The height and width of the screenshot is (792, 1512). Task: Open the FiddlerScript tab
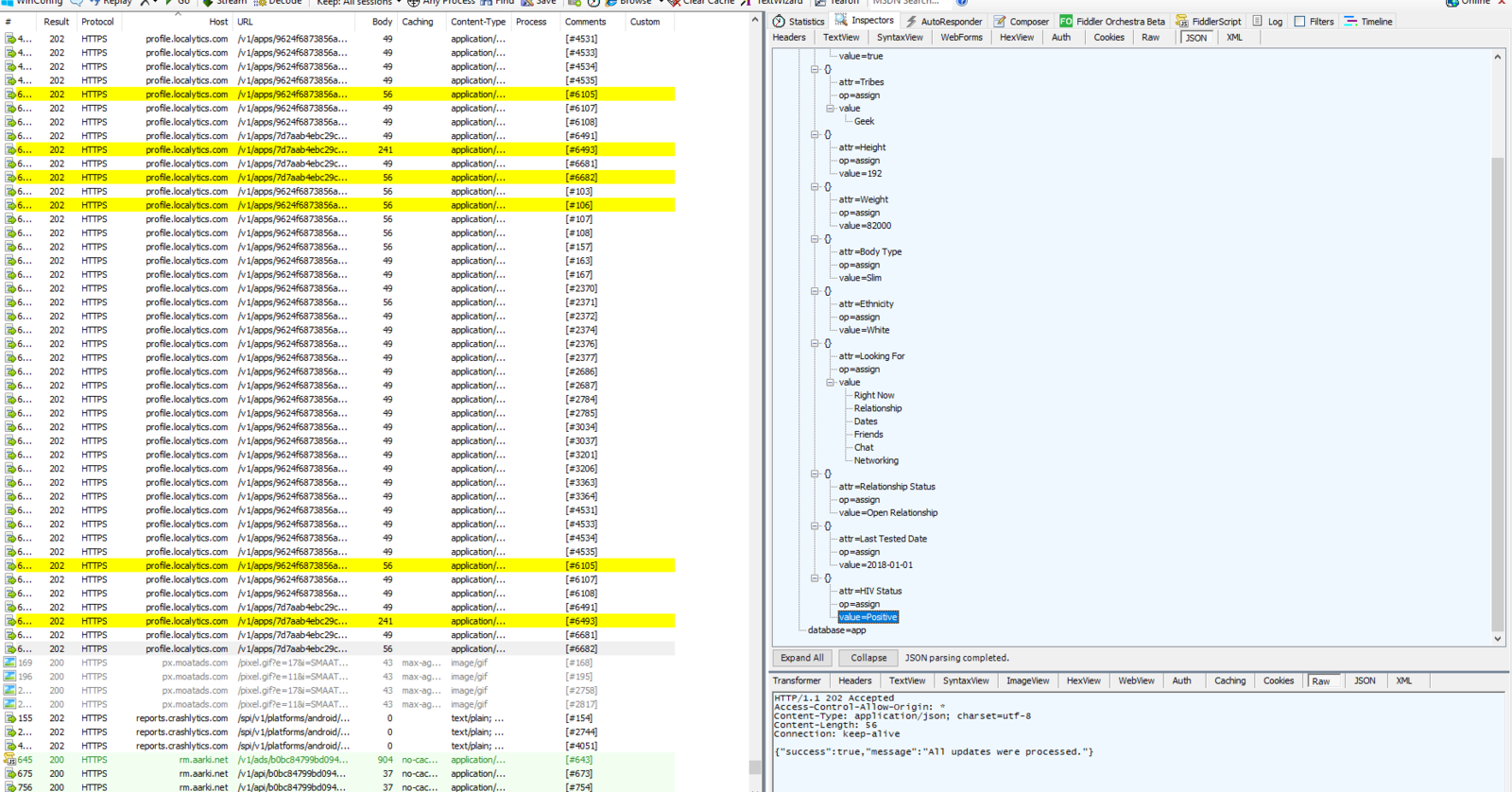[x=1209, y=21]
